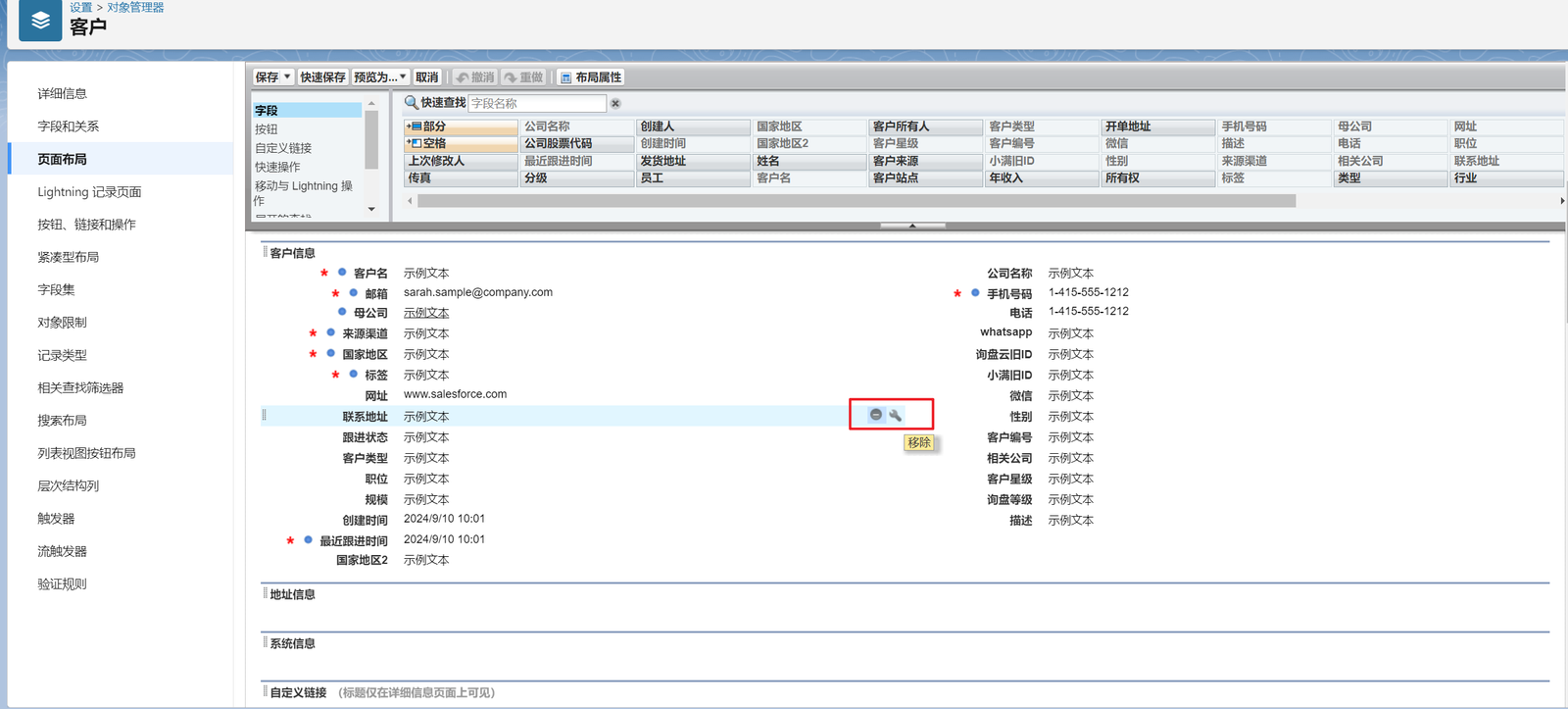Open field properties with the wrench icon
Viewport: 1568px width, 709px height.
point(896,415)
